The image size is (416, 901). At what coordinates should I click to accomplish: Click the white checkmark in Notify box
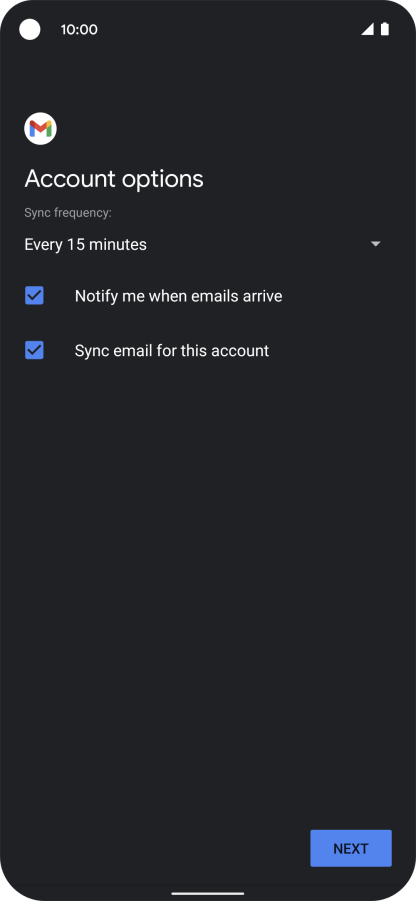coord(34,296)
